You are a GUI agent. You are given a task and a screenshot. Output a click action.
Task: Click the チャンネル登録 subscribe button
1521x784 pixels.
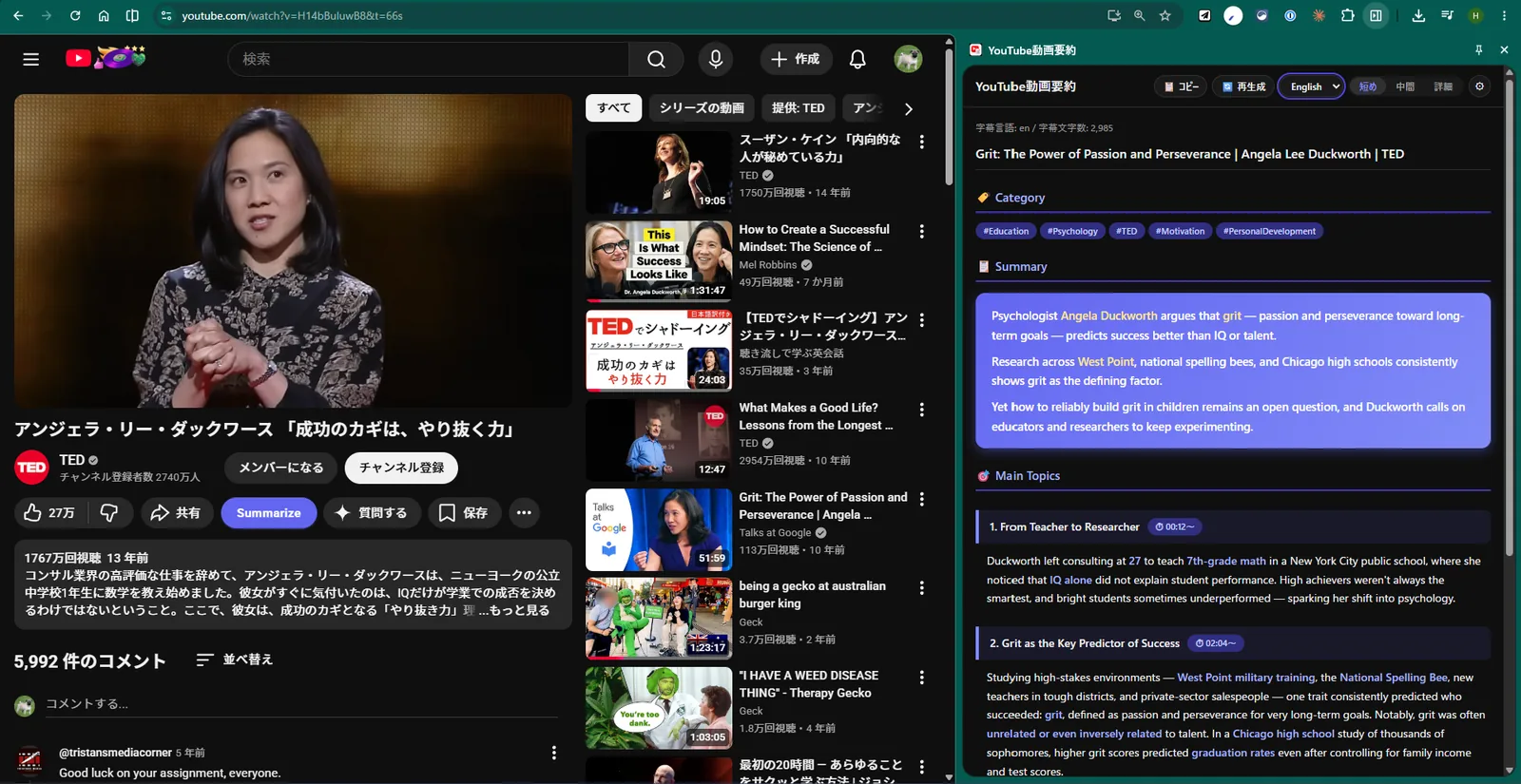click(401, 468)
